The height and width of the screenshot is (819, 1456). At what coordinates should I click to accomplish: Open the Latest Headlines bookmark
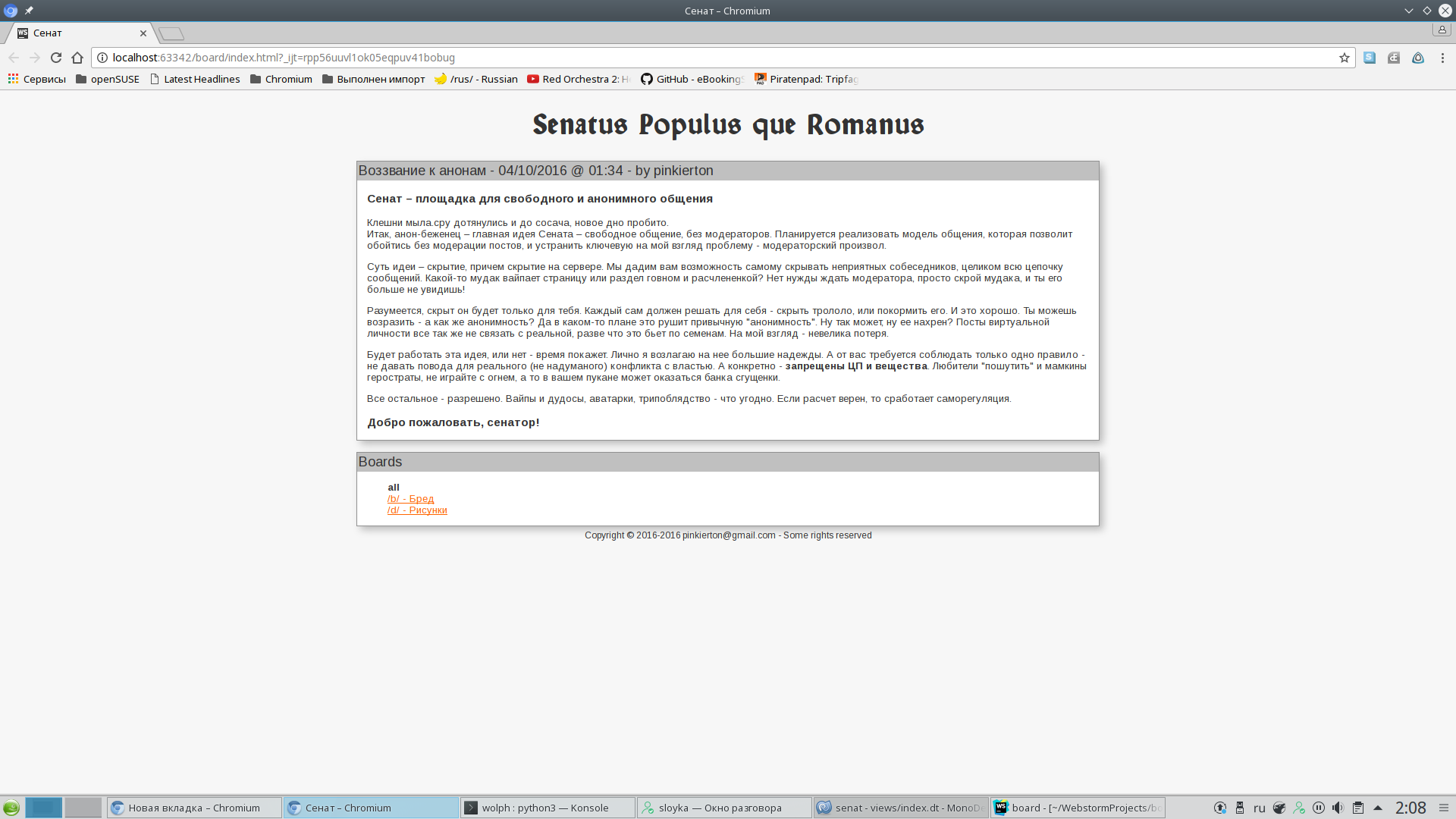195,79
